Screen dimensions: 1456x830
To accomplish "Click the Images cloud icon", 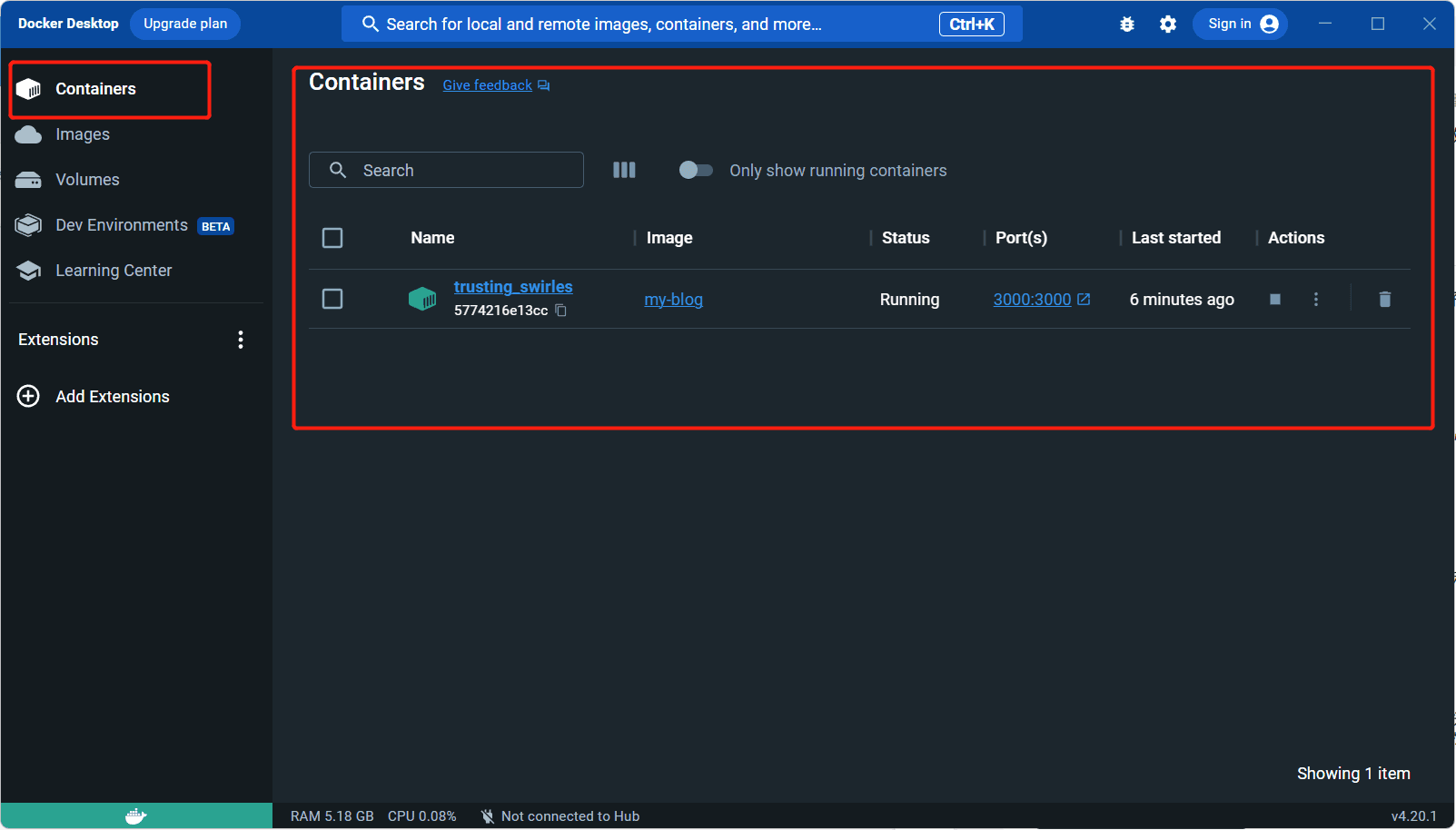I will [x=28, y=134].
